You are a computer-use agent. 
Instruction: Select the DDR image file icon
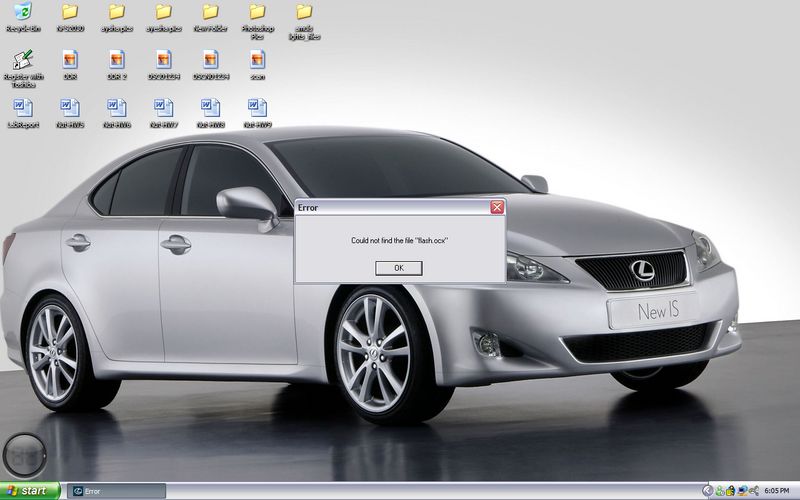pyautogui.click(x=70, y=65)
